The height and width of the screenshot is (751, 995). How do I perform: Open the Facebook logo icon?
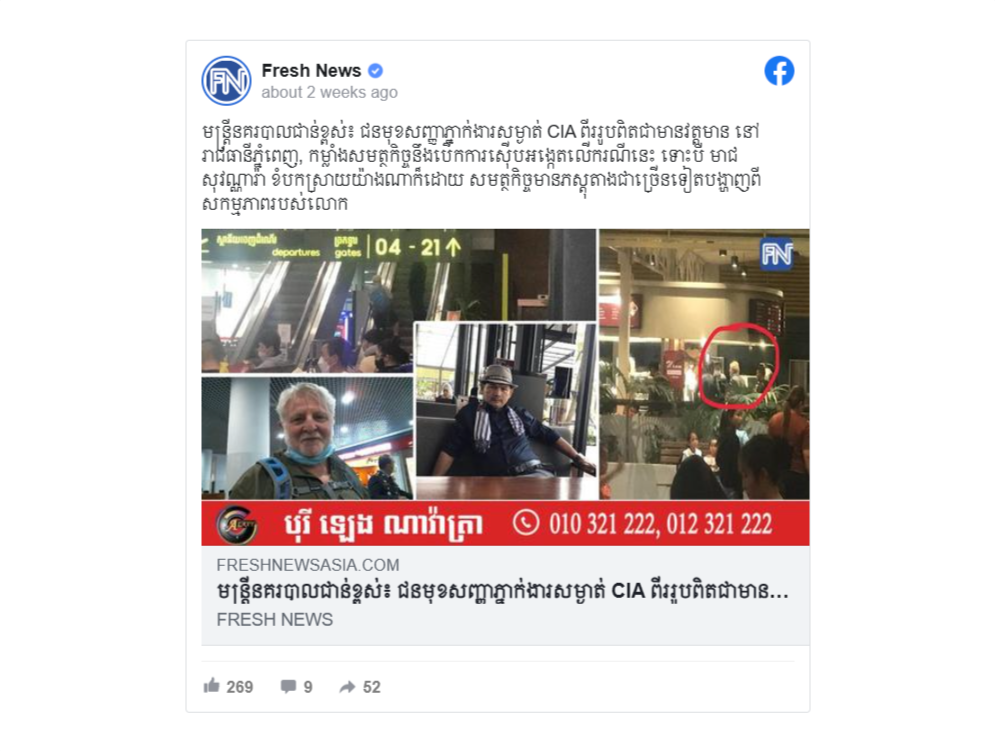pos(779,70)
